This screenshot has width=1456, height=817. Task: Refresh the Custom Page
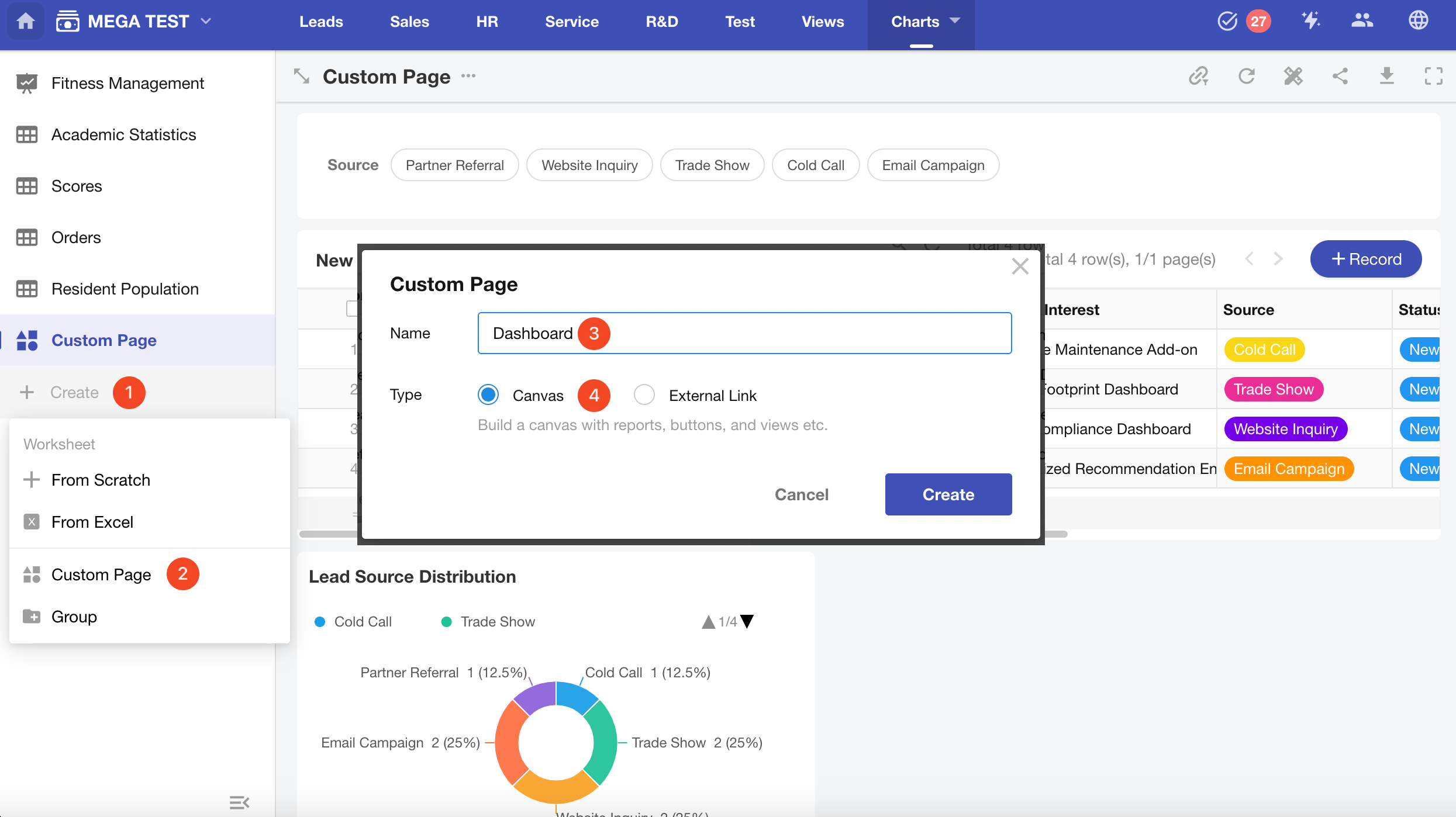point(1246,76)
